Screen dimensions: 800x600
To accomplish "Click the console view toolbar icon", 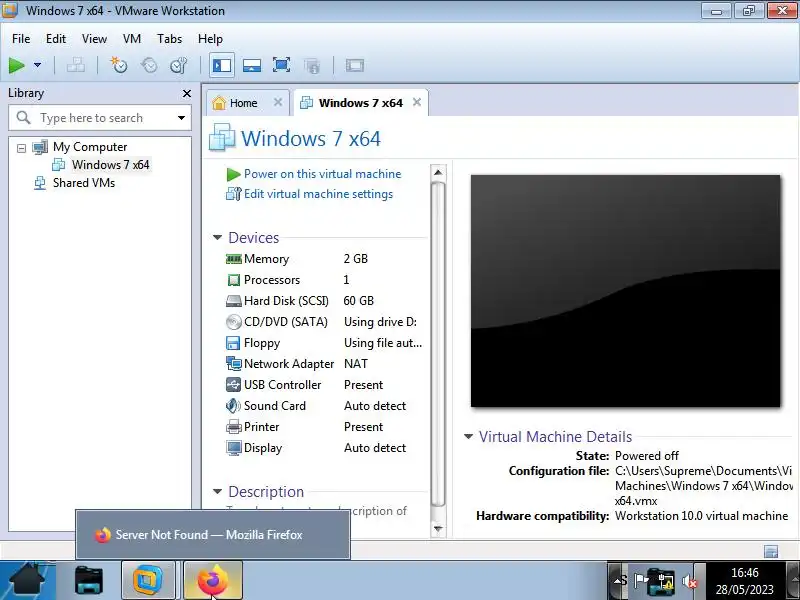I will 355,65.
